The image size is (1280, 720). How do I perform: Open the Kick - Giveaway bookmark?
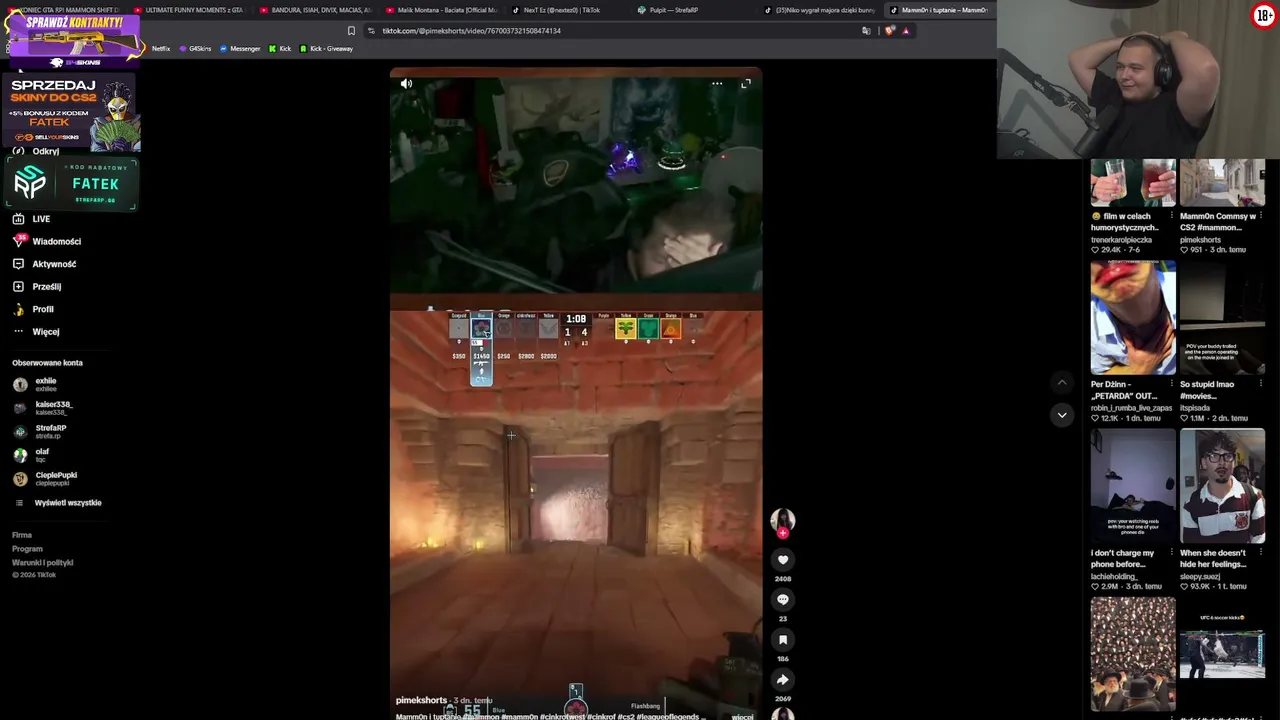[326, 49]
